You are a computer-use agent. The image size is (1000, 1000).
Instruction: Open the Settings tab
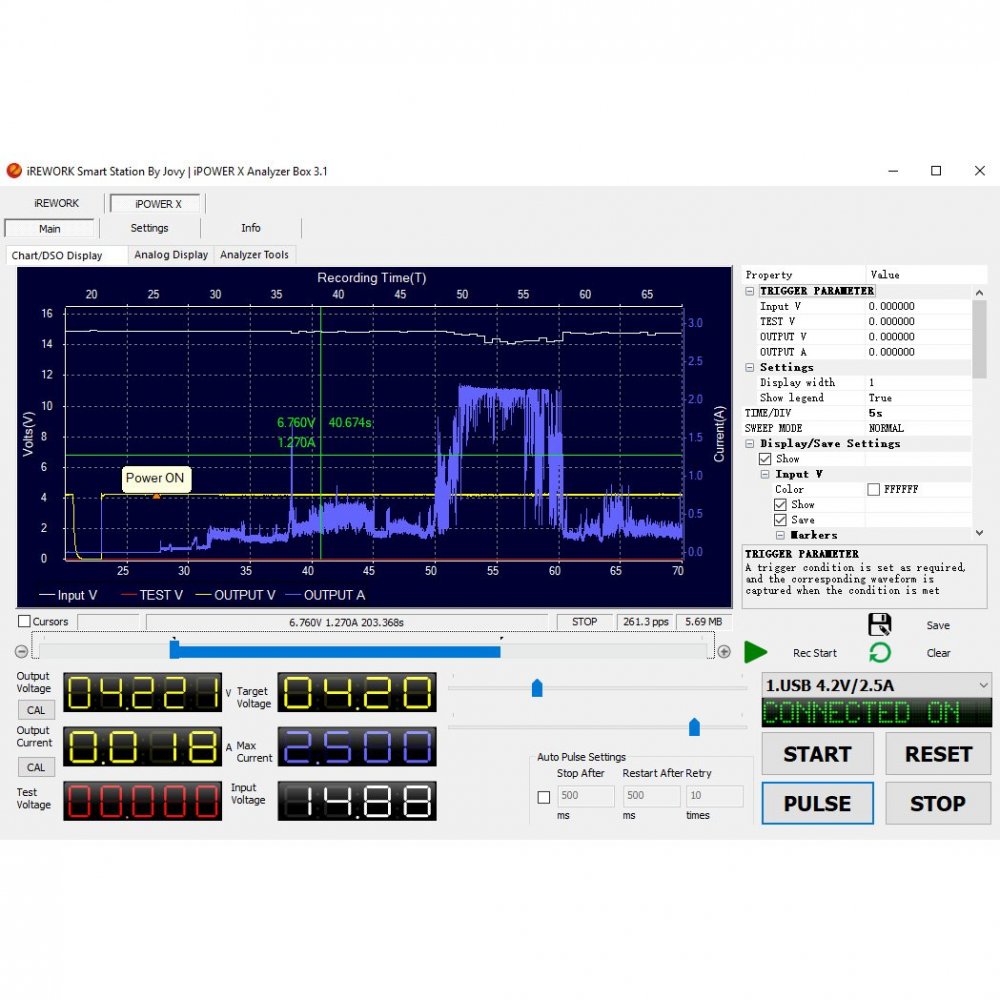click(x=149, y=228)
